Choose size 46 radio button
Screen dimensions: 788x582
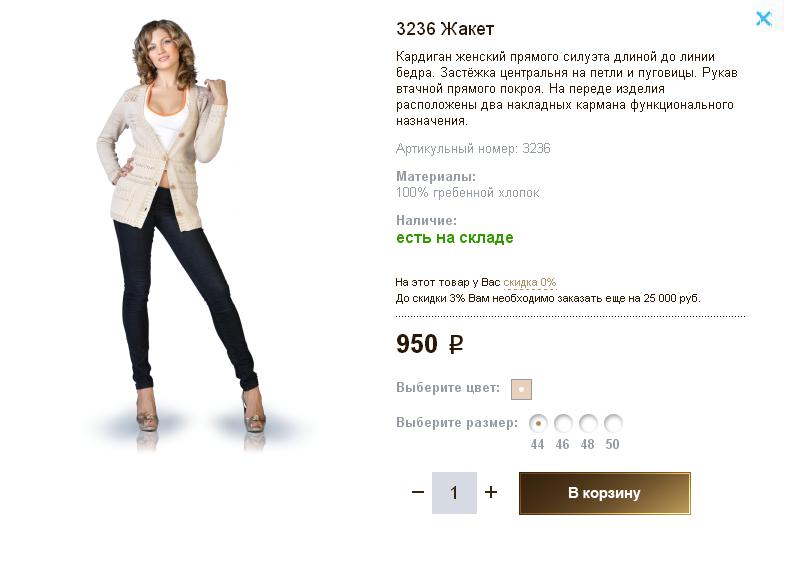pyautogui.click(x=563, y=423)
